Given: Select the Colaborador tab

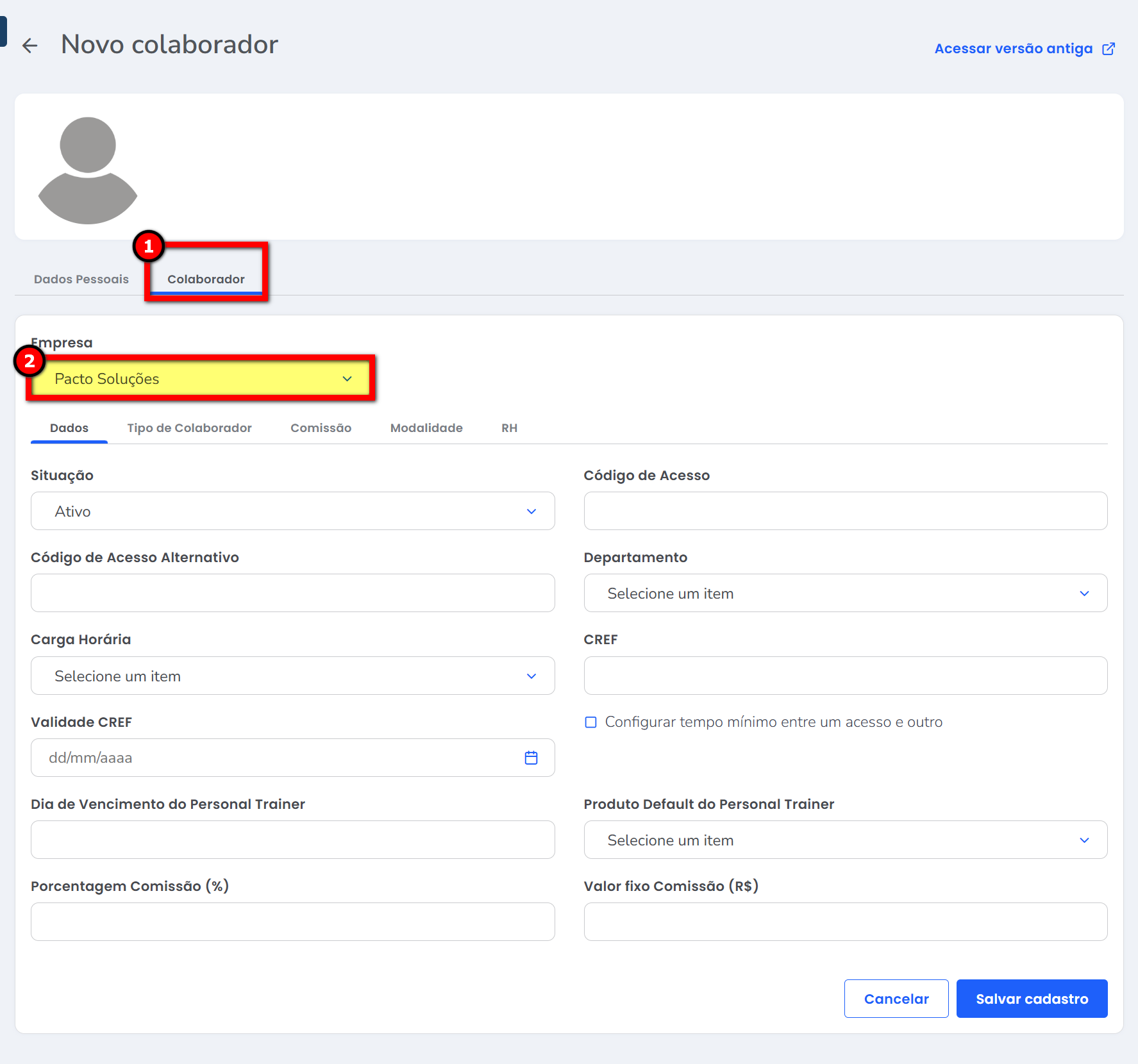Looking at the screenshot, I should pos(206,279).
